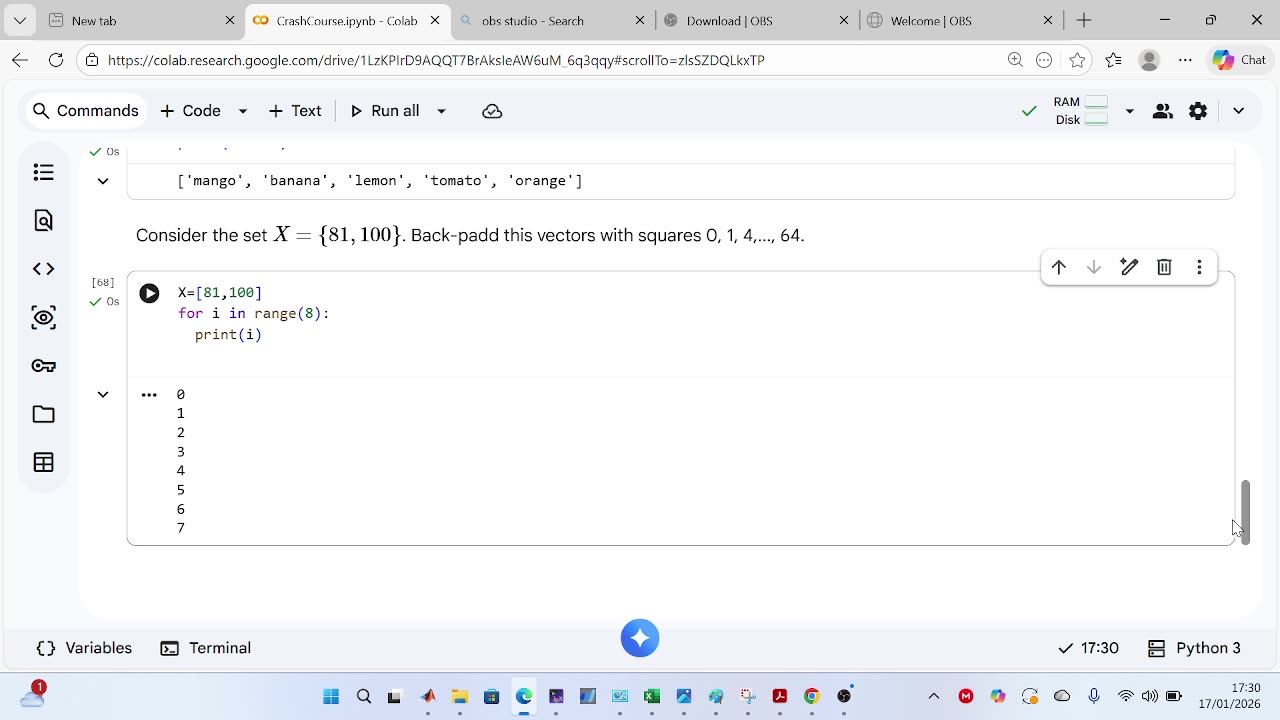Click the cloud save status icon
This screenshot has width=1280, height=720.
tap(492, 111)
